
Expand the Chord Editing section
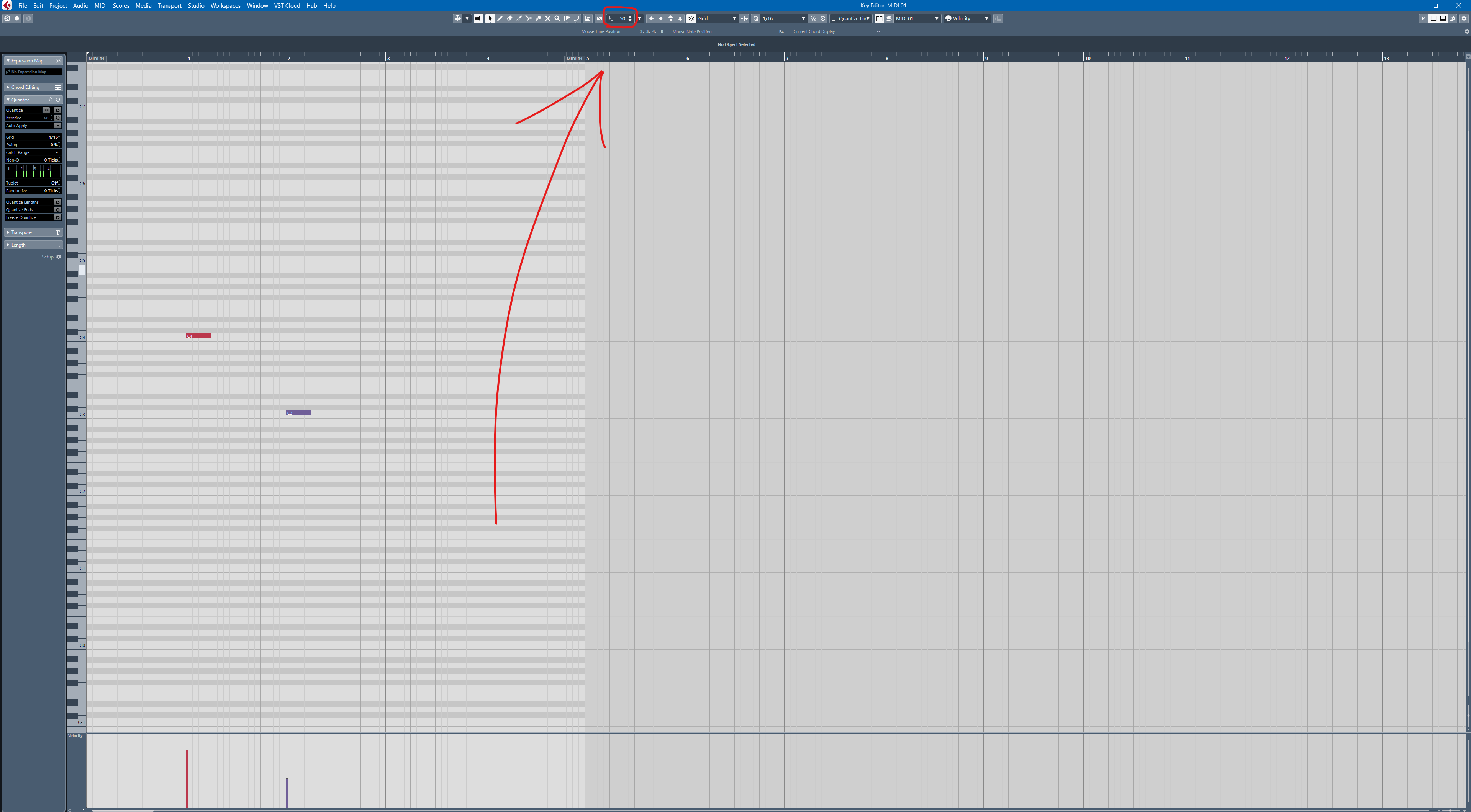[x=7, y=87]
